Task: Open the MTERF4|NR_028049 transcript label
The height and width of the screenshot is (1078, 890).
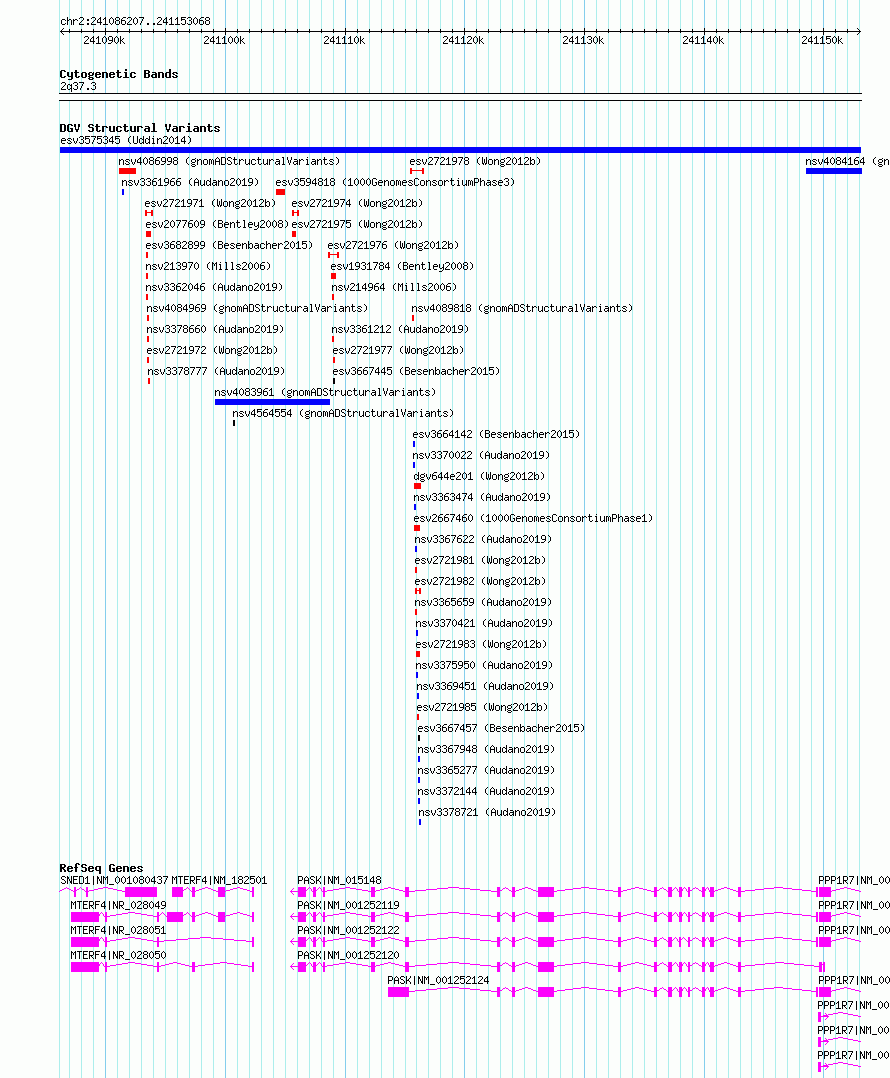Action: [x=118, y=905]
